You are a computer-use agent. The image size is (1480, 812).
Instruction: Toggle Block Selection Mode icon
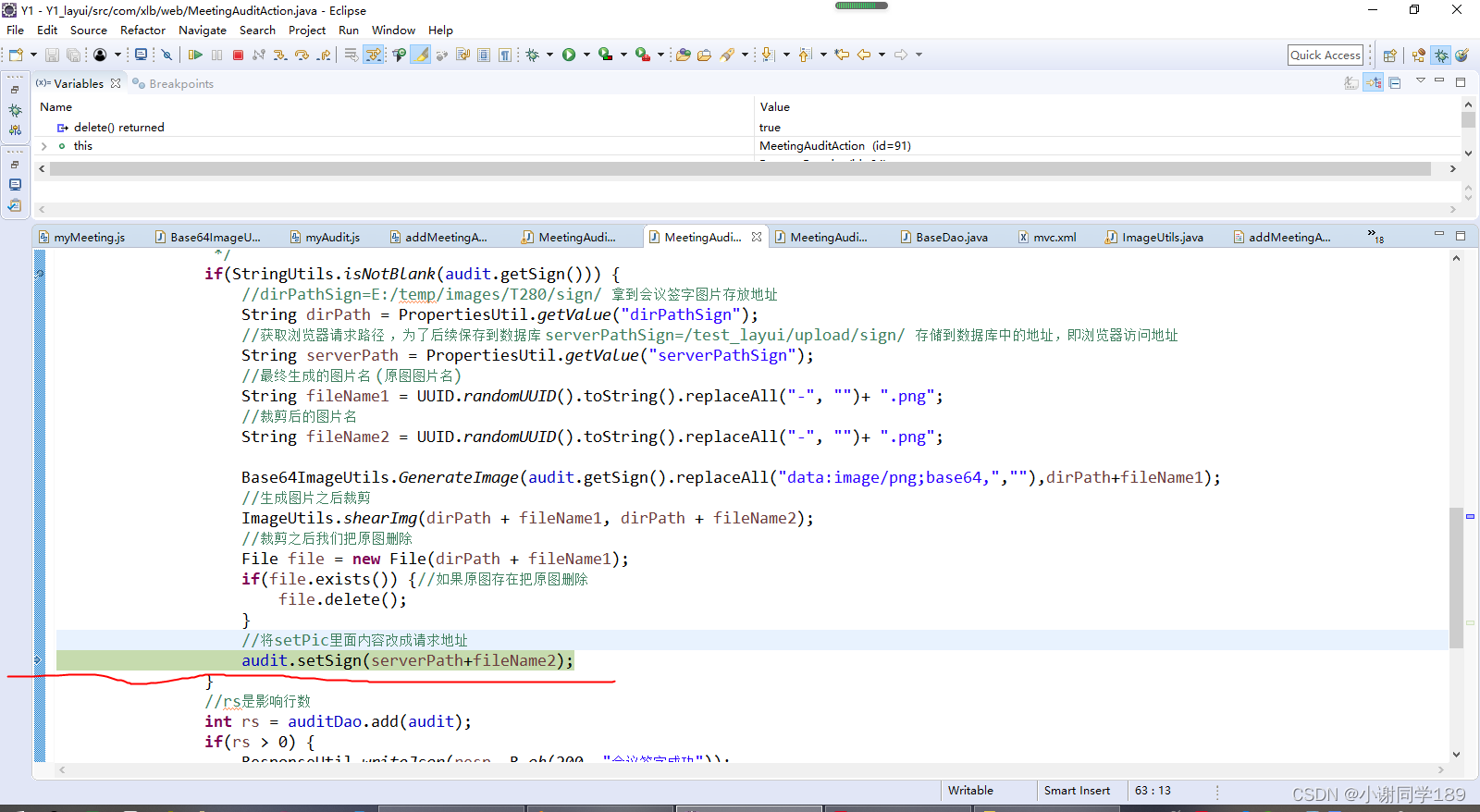[483, 55]
